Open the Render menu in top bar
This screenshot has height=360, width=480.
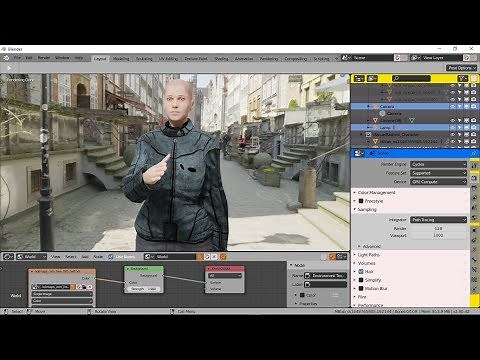click(x=44, y=58)
